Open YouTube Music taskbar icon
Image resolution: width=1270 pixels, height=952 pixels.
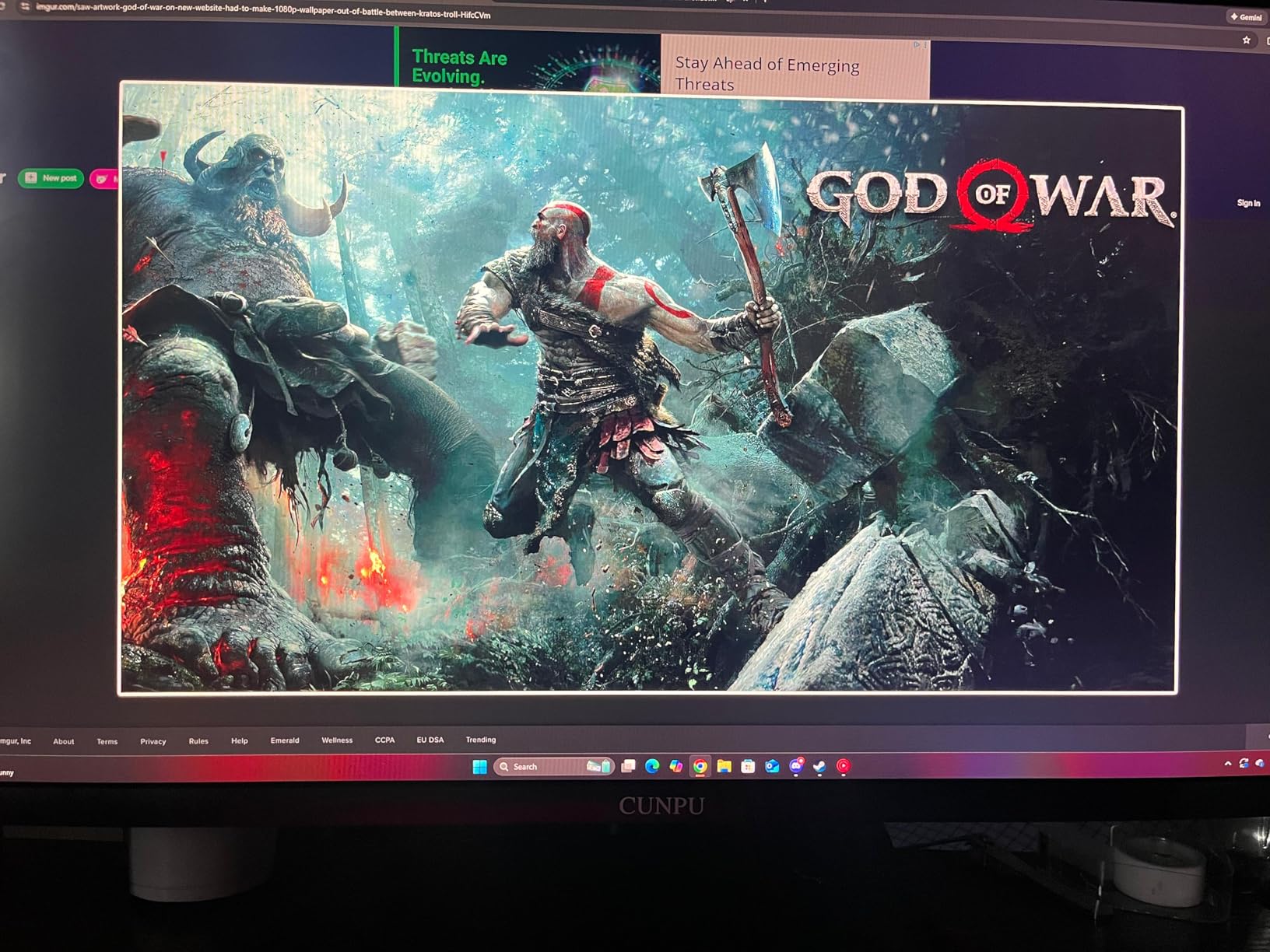tap(844, 767)
